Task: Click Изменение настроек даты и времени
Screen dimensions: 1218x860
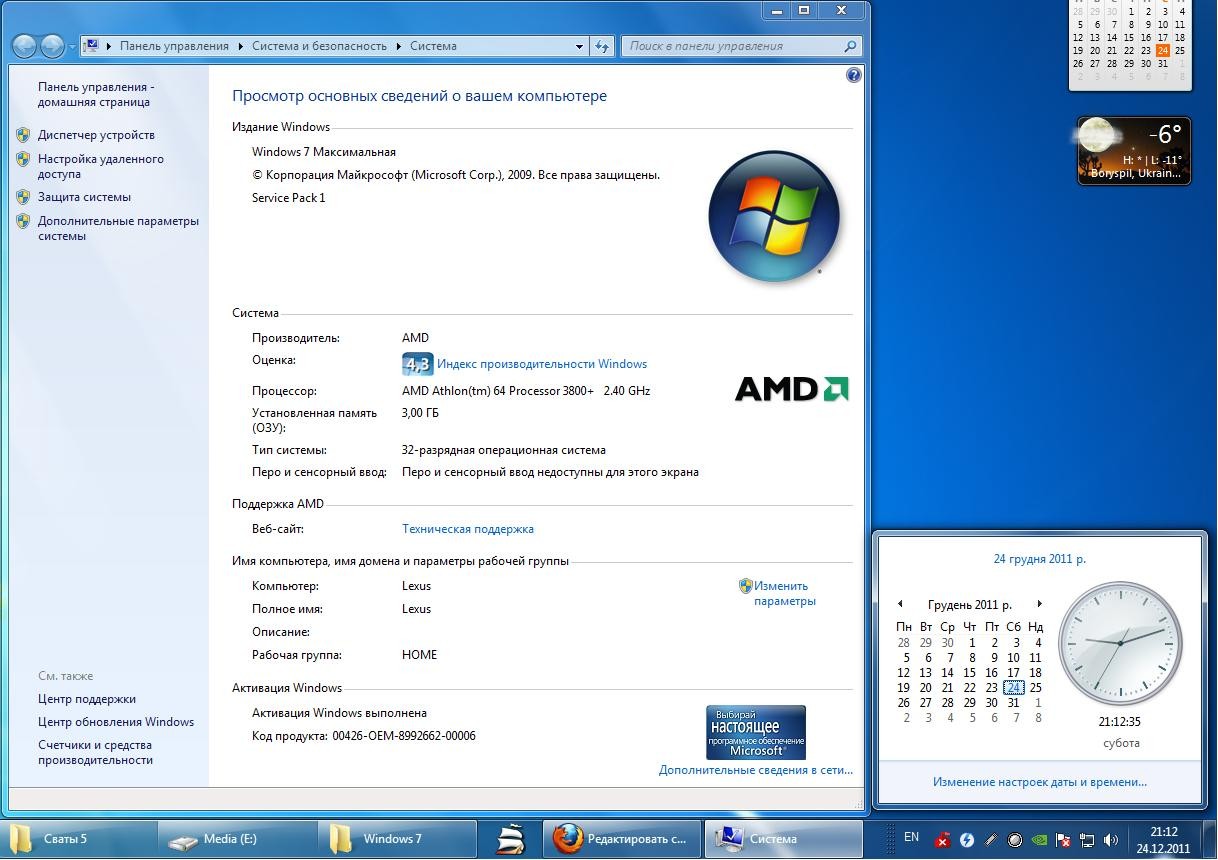Action: 1040,782
